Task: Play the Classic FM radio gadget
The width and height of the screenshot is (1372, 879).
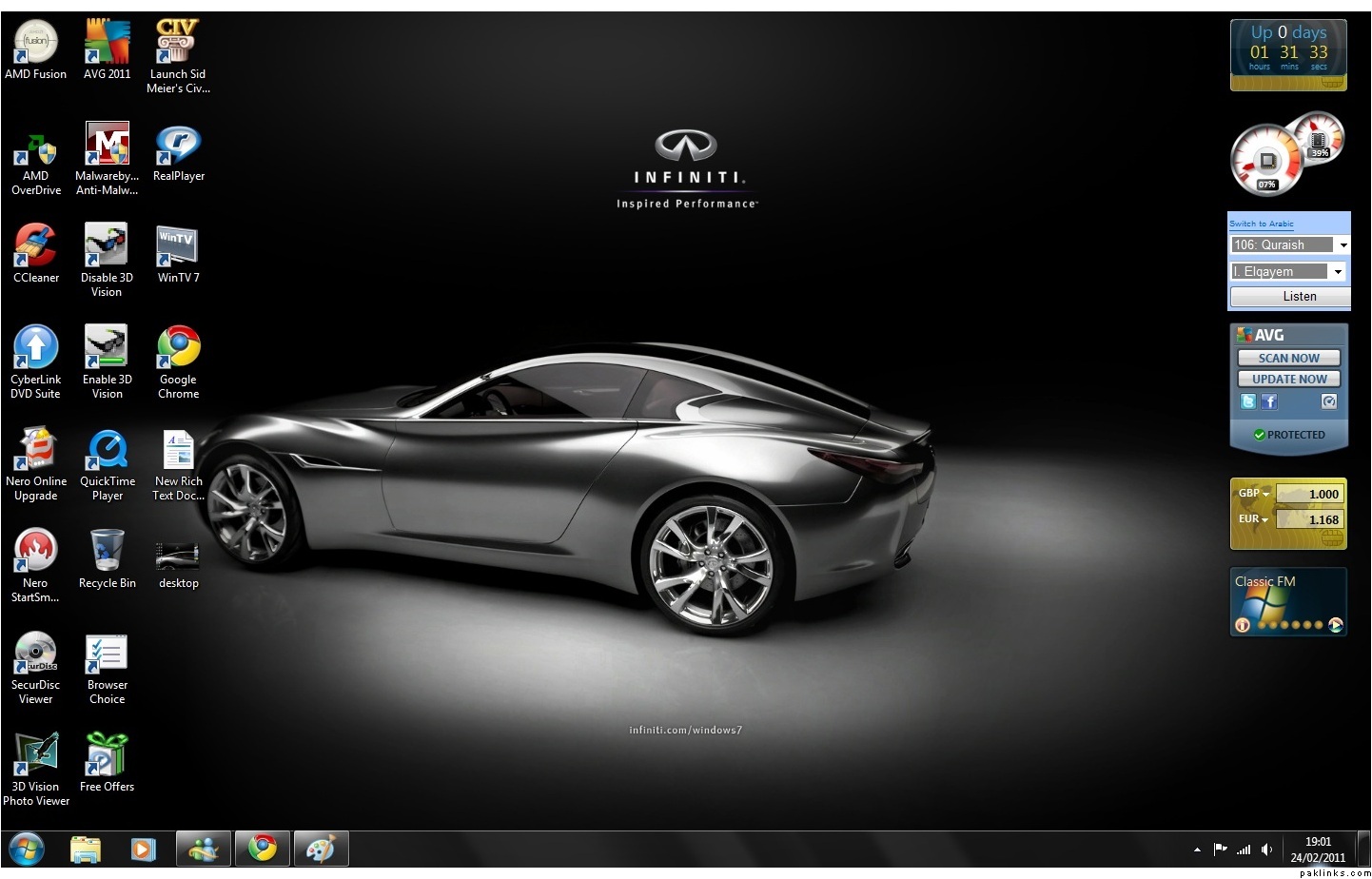Action: [1335, 625]
